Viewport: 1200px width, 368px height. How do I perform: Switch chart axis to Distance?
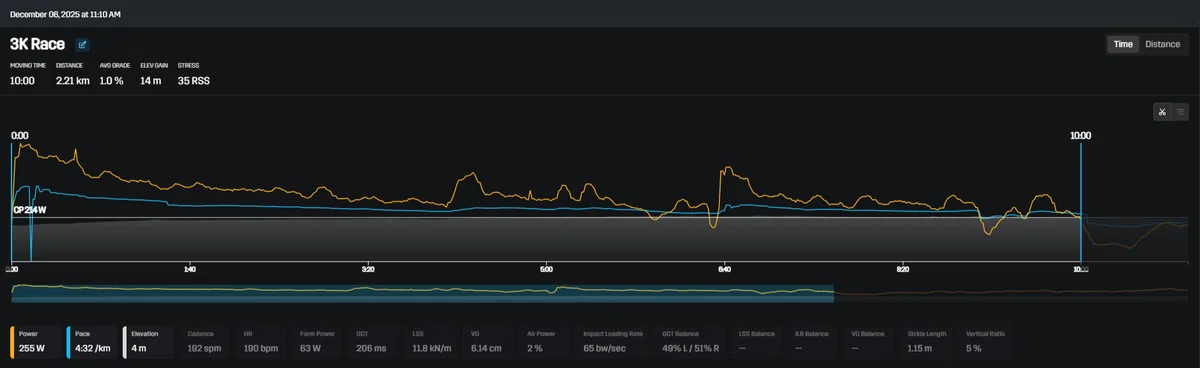[x=1162, y=44]
